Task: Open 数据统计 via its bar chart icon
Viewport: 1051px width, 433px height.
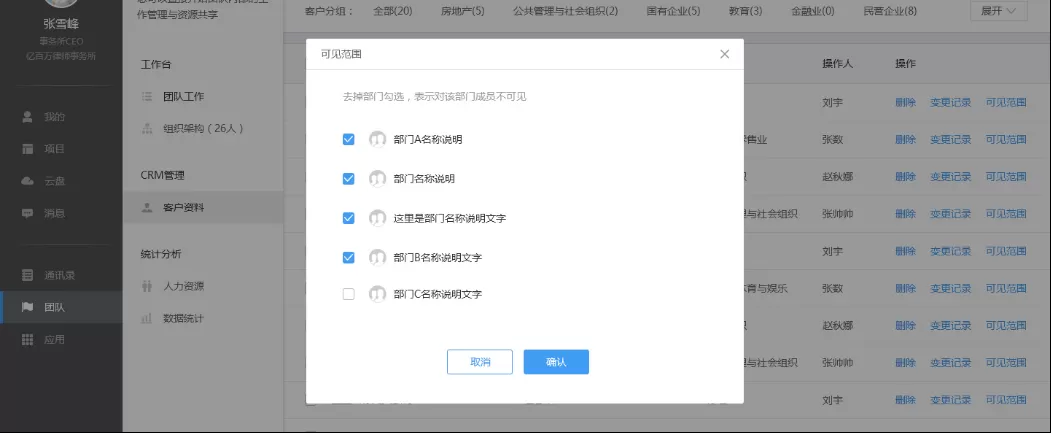Action: pos(147,318)
